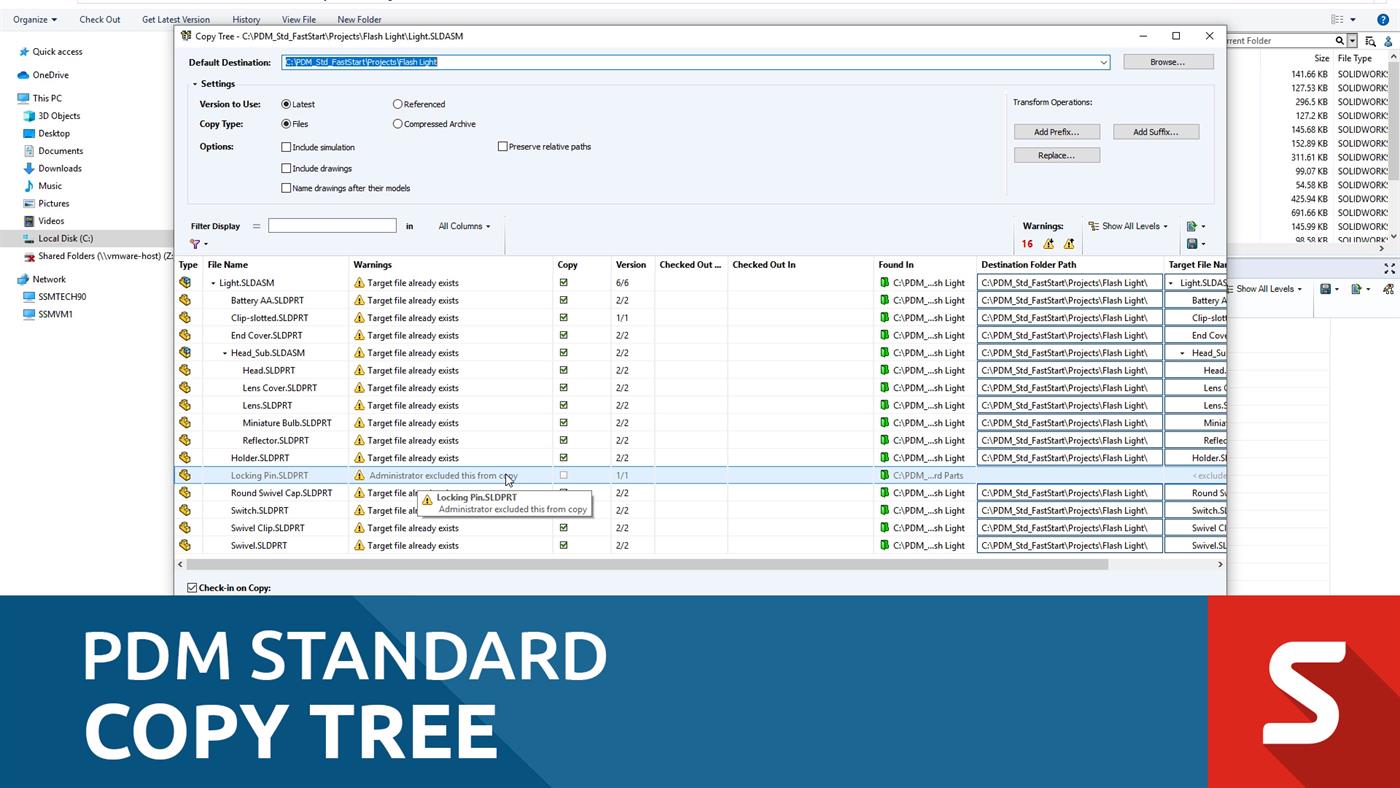Check the Copy checkbox for Locking Pin.SLDPRT
The width and height of the screenshot is (1400, 788).
click(x=563, y=475)
